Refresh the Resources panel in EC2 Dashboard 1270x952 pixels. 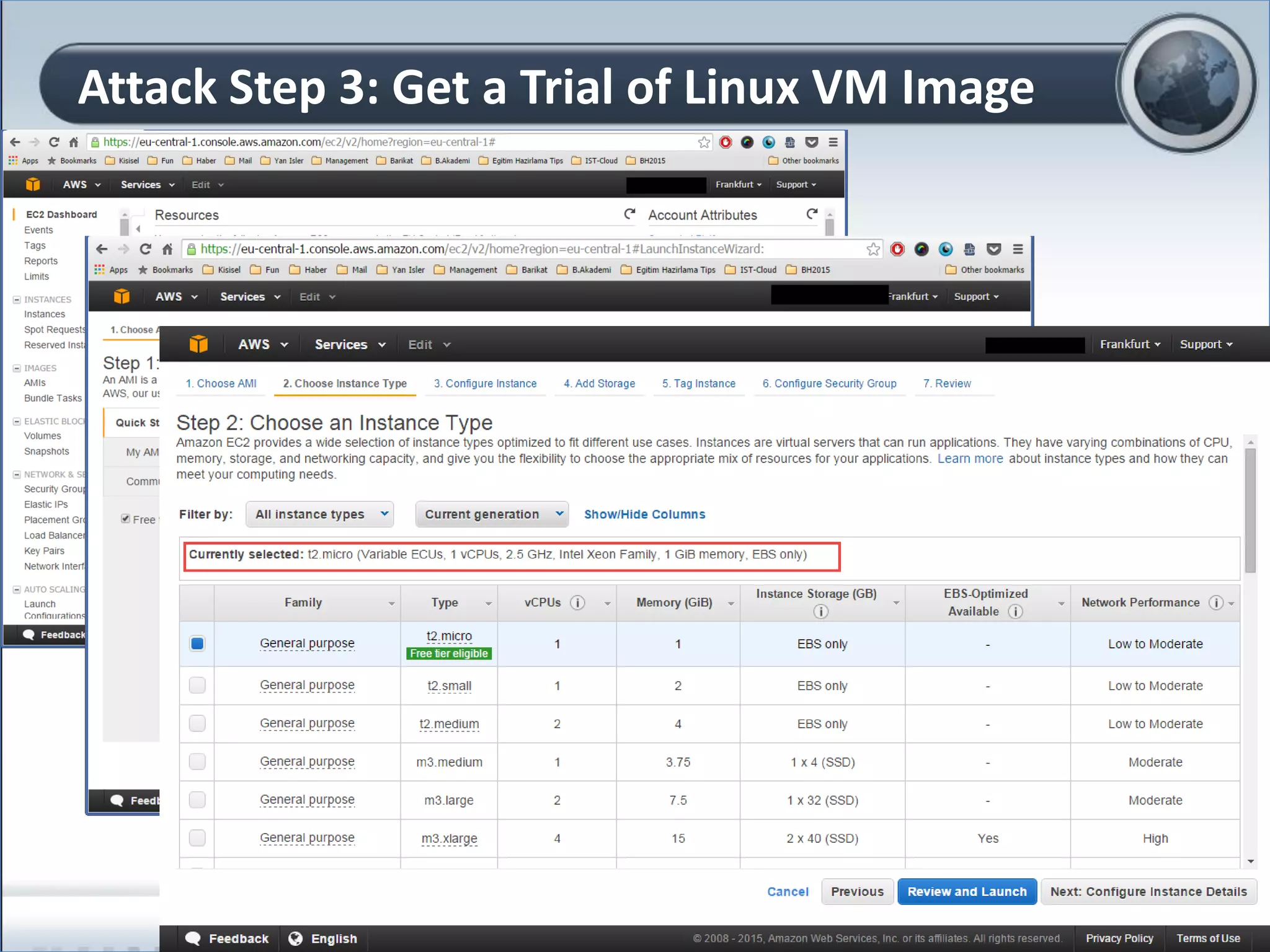coord(629,214)
